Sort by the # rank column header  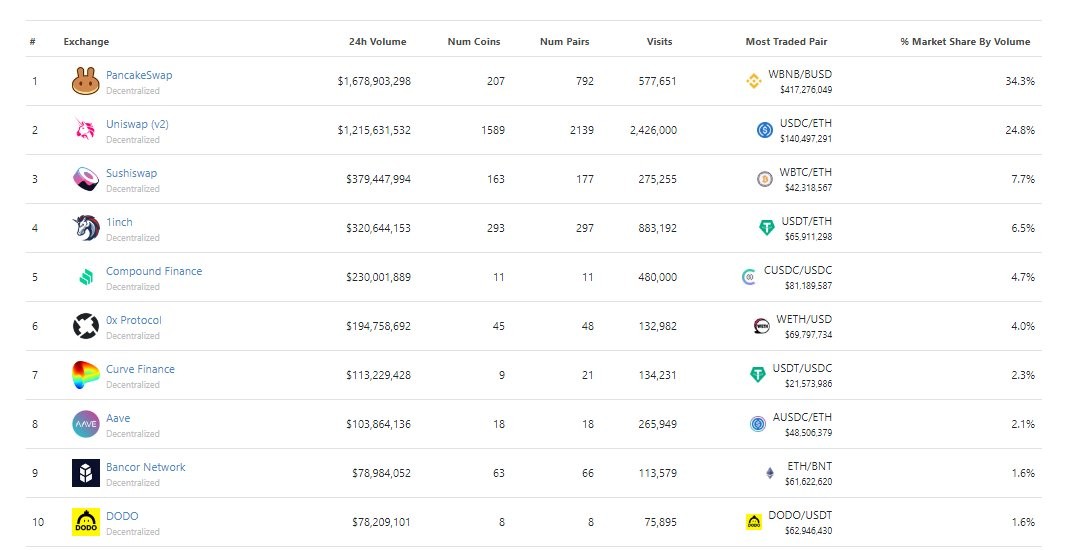pyautogui.click(x=33, y=42)
